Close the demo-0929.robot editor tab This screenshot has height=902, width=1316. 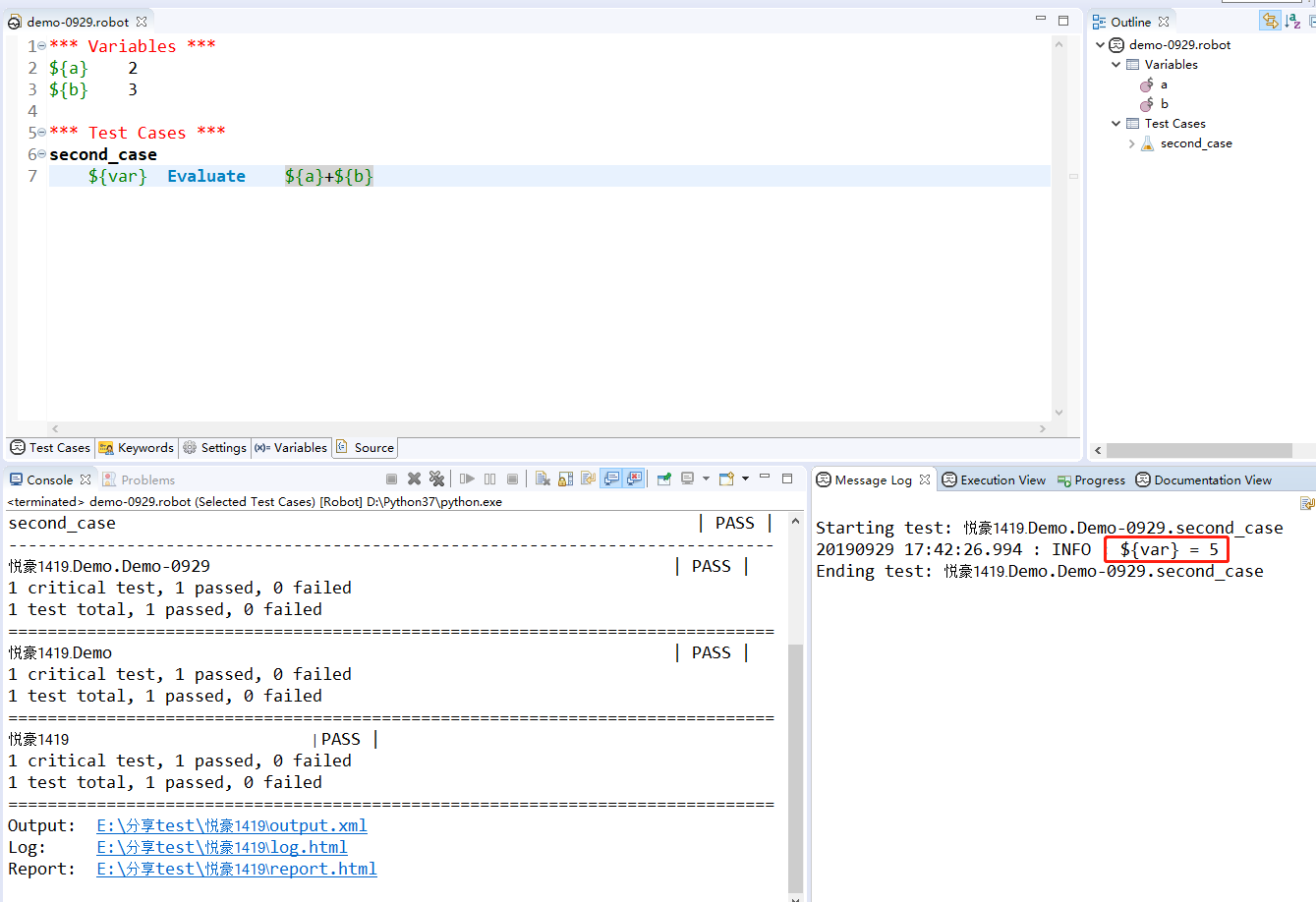point(142,22)
